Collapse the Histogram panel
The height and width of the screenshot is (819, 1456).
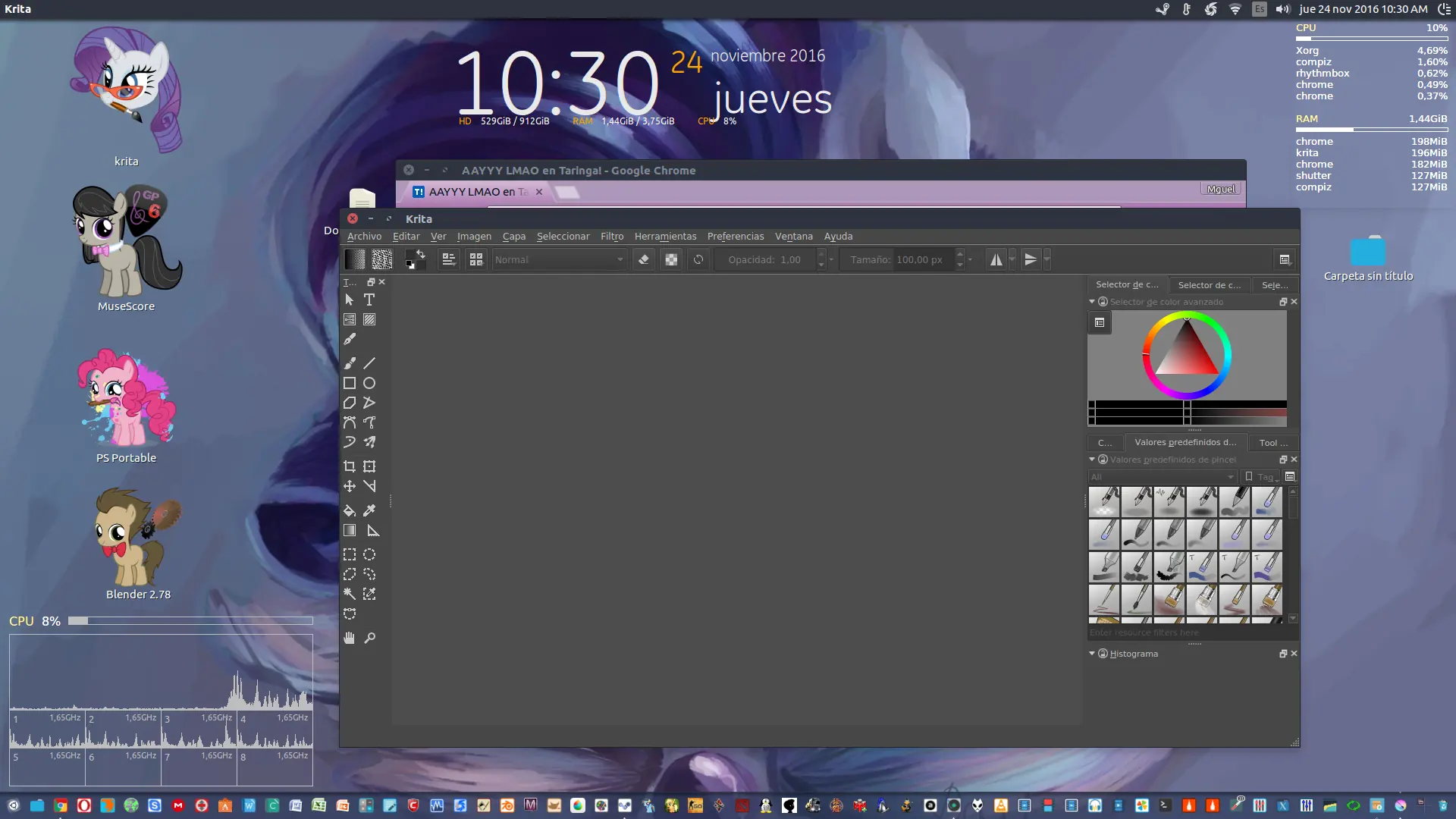click(1092, 653)
